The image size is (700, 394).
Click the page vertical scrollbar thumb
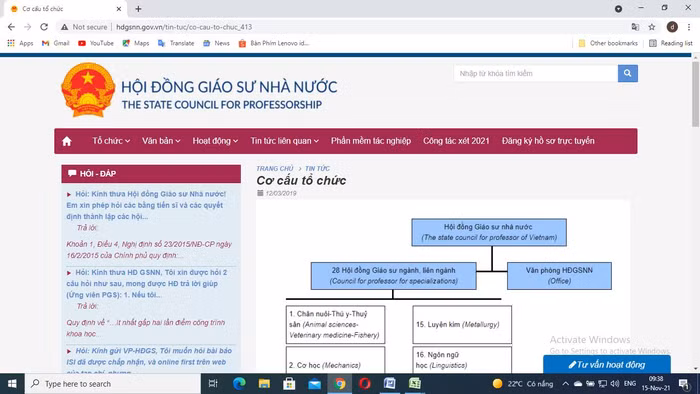[696, 94]
